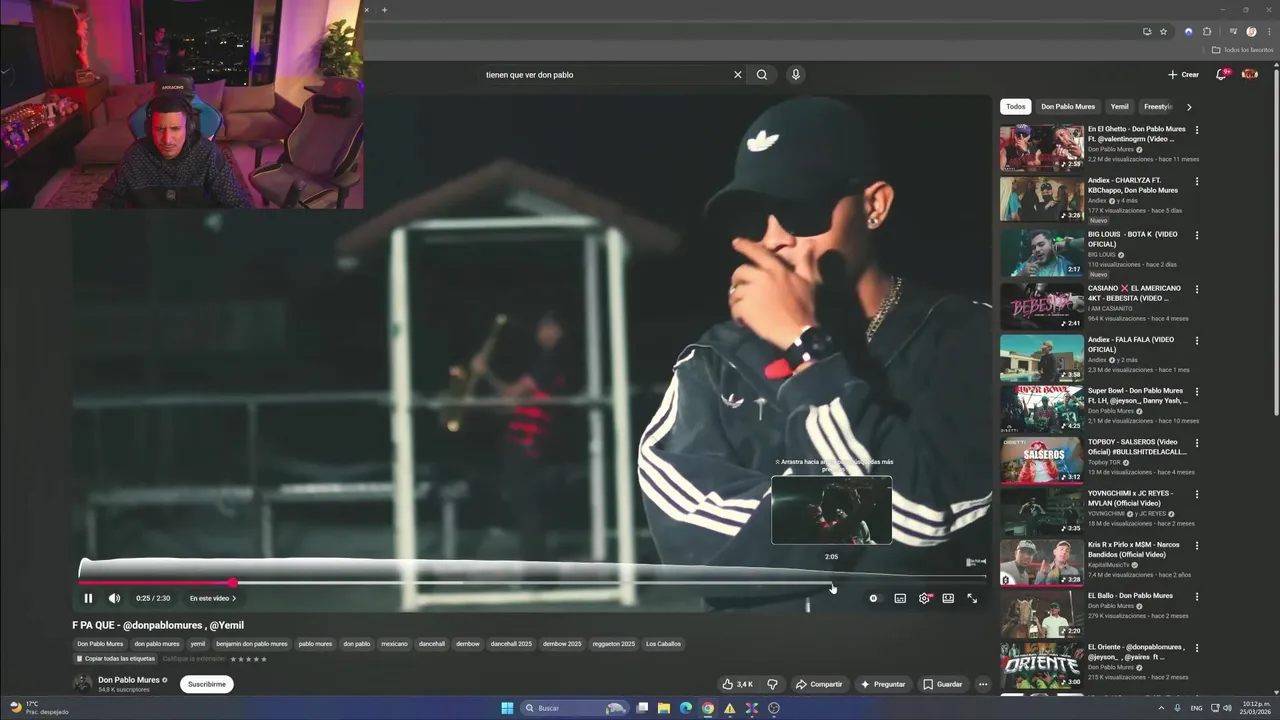
Task: Open options for 'Andiex - CHARLYZA' video
Action: tap(1197, 181)
